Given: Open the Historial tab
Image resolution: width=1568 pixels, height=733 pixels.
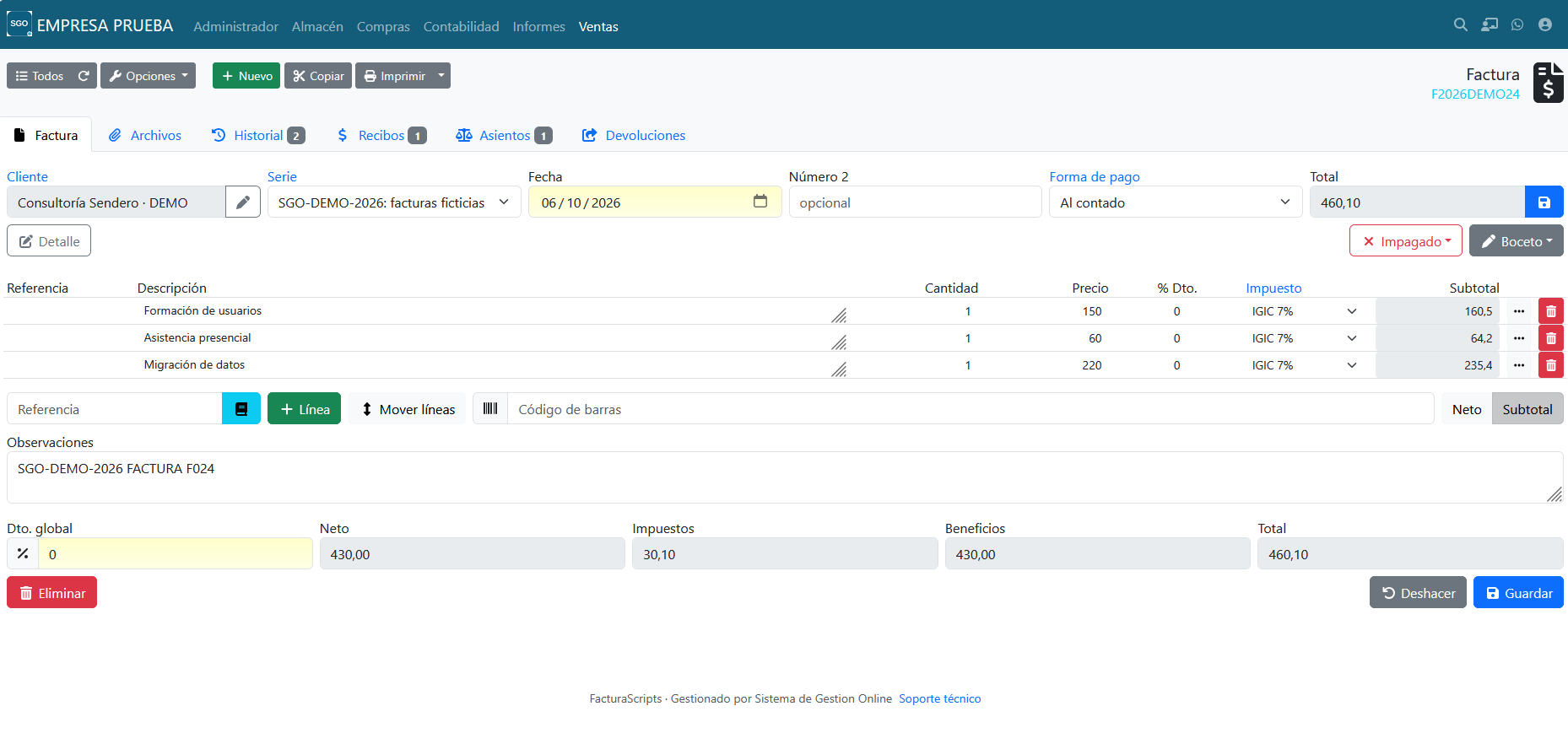Looking at the screenshot, I should 257,135.
